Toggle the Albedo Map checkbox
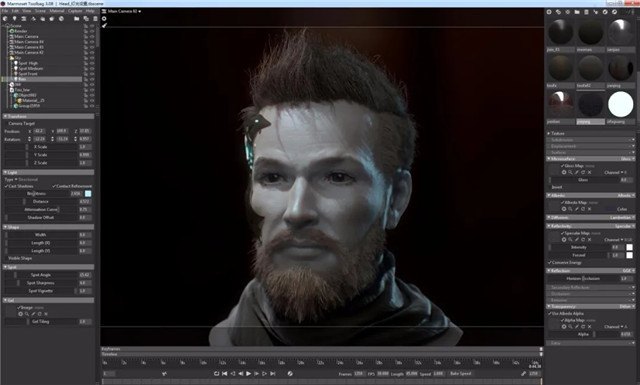640x385 pixels. click(562, 203)
